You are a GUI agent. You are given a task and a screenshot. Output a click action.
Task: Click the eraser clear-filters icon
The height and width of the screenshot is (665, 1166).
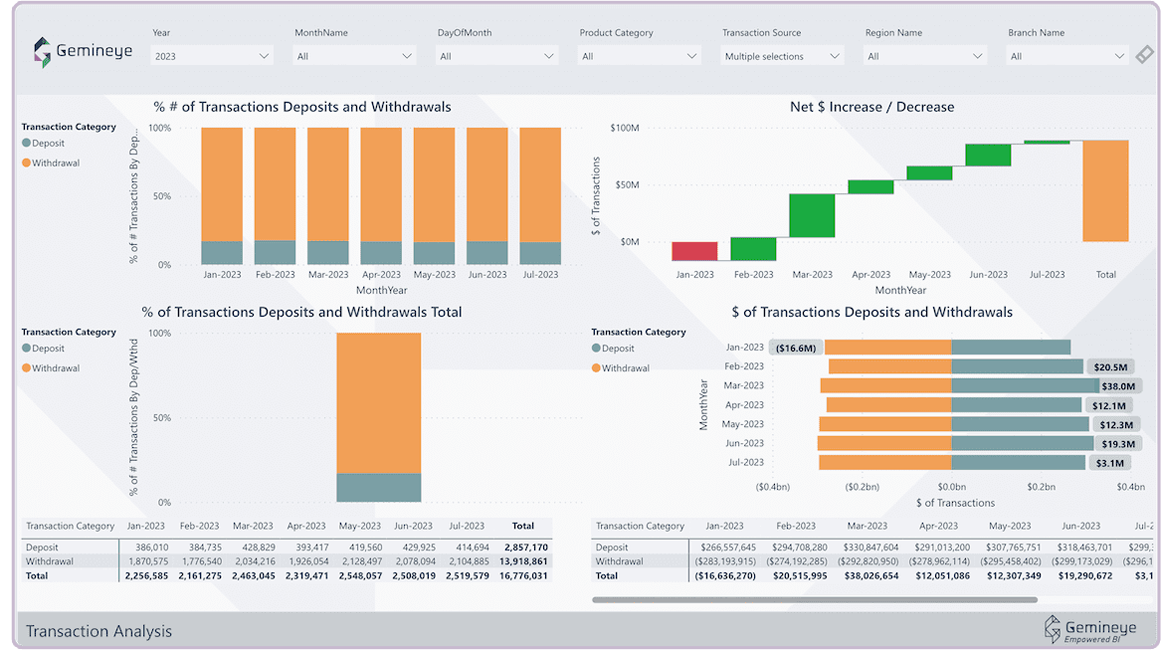pyautogui.click(x=1144, y=55)
